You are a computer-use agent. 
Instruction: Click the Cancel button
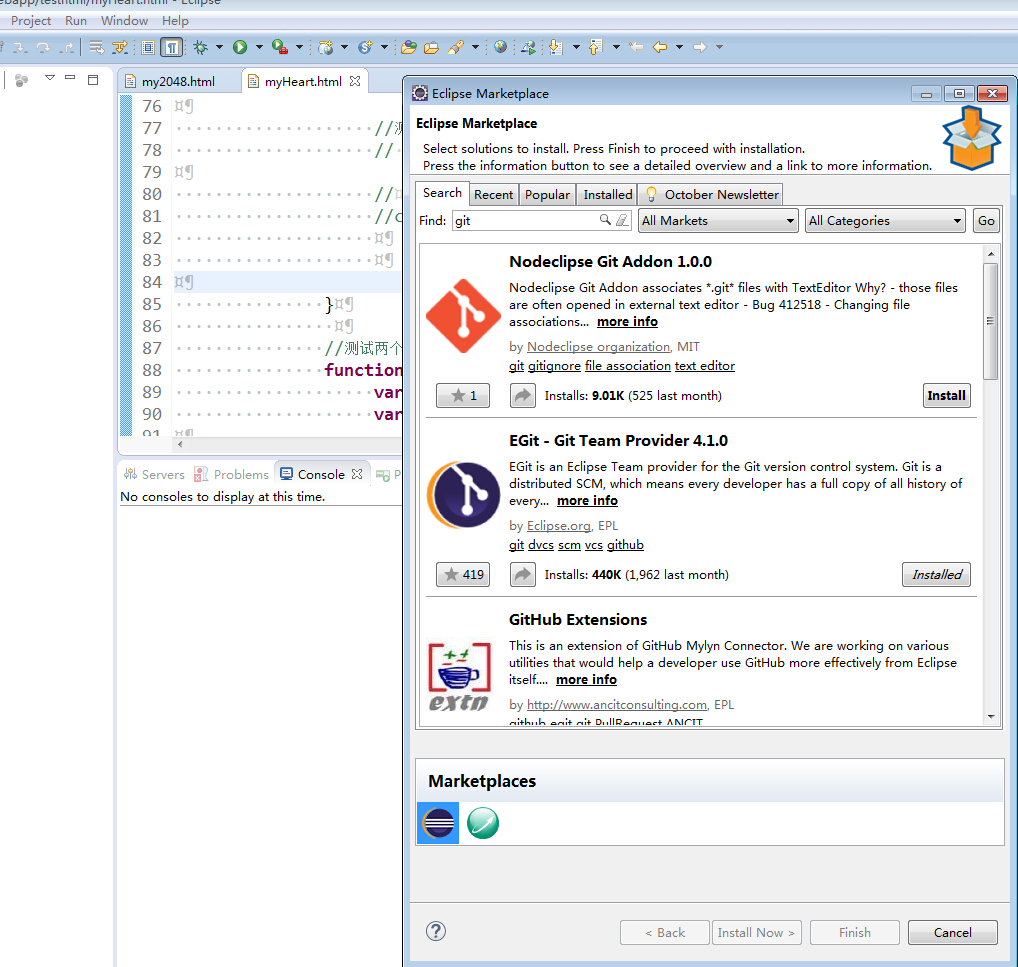click(x=952, y=933)
